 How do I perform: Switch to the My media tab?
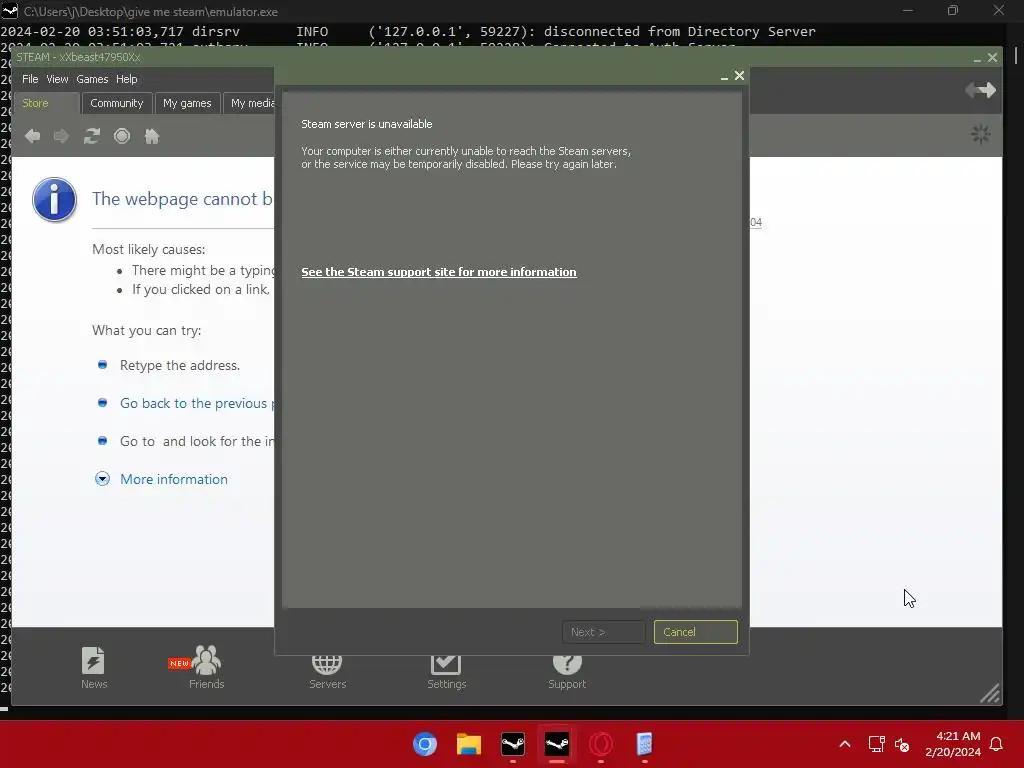[250, 103]
